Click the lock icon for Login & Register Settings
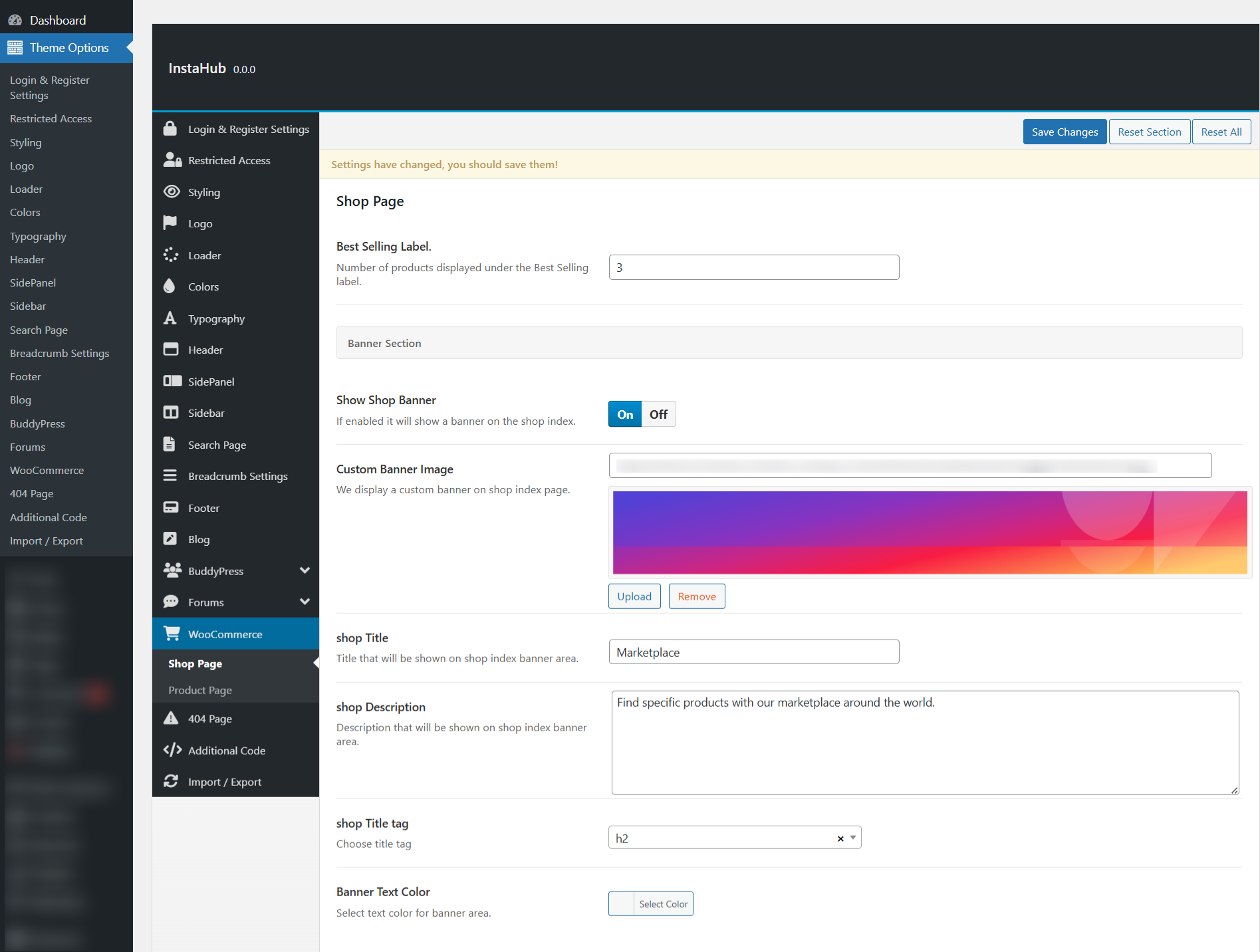This screenshot has height=952, width=1260. (170, 129)
